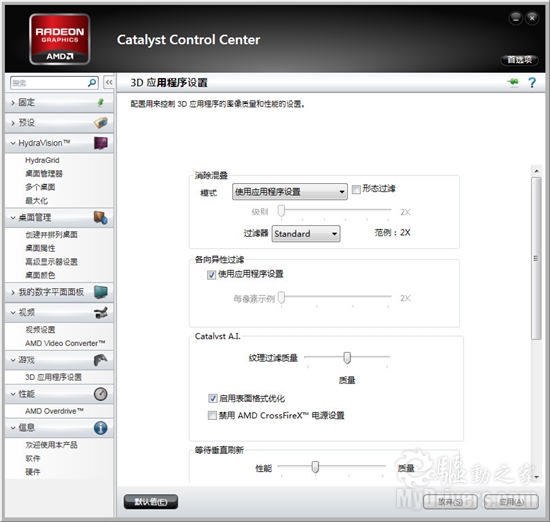
Task: Click the 视频 camcorder icon
Action: (101, 313)
